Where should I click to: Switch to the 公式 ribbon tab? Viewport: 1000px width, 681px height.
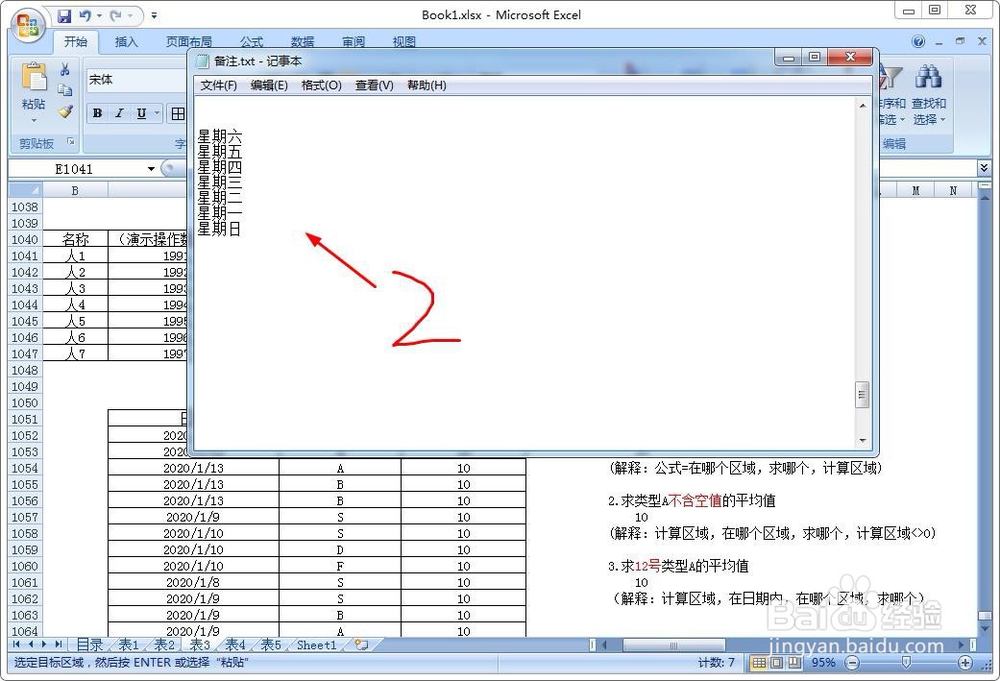[251, 42]
